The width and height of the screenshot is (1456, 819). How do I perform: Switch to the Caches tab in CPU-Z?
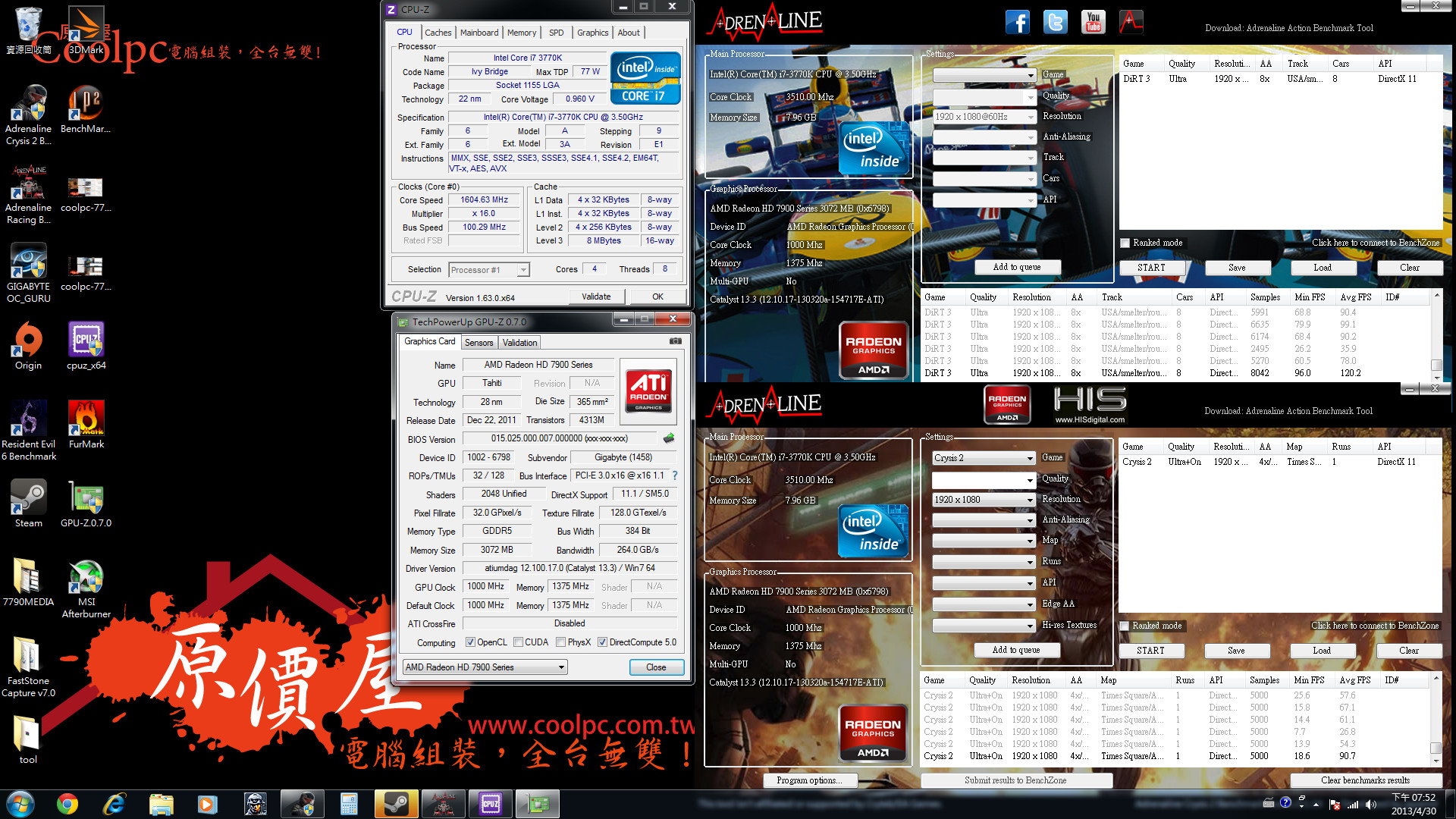pos(438,33)
